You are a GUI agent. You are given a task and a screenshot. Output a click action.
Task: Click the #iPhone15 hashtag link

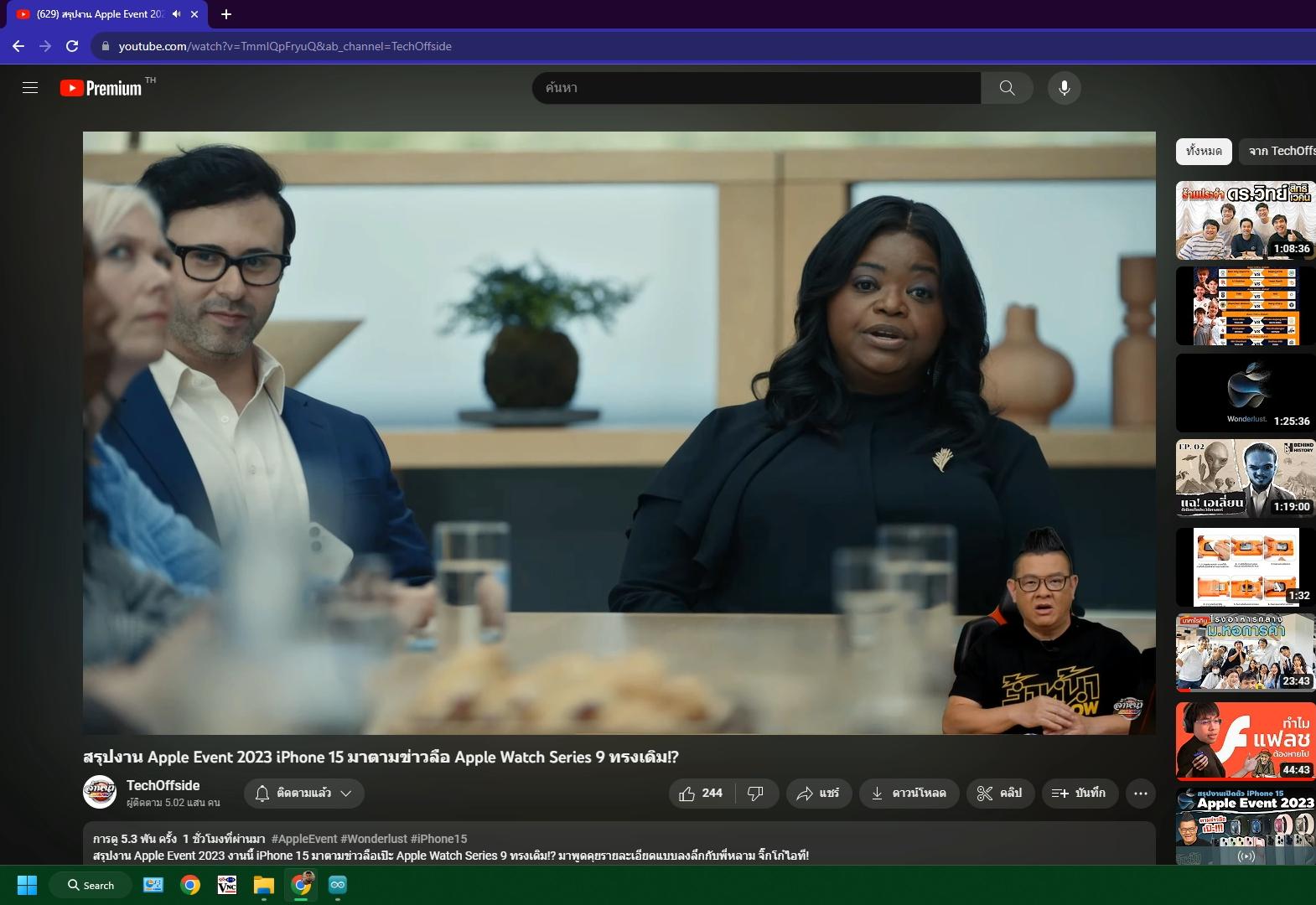pos(438,839)
